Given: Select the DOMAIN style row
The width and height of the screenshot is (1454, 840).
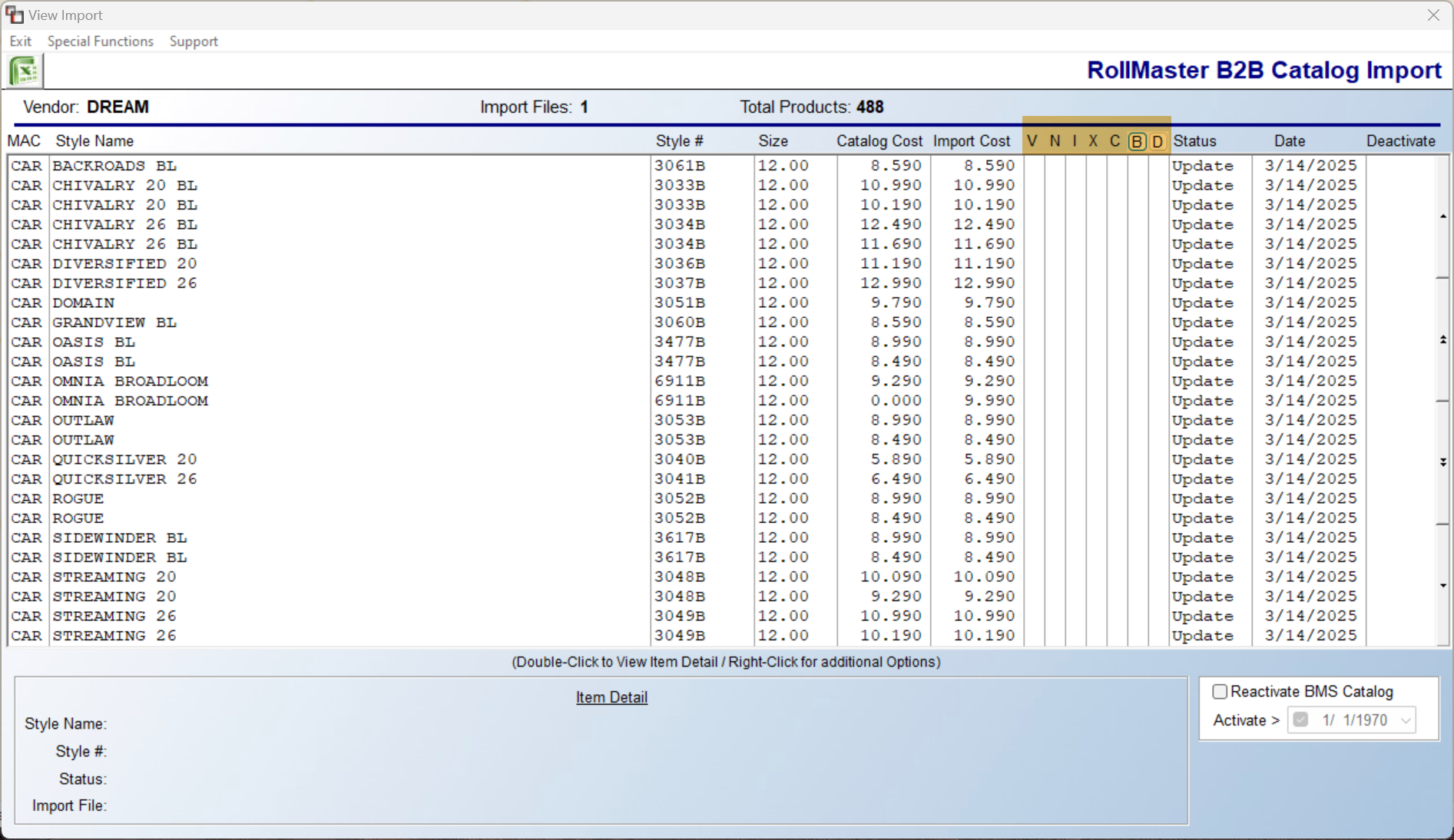Looking at the screenshot, I should pos(84,303).
